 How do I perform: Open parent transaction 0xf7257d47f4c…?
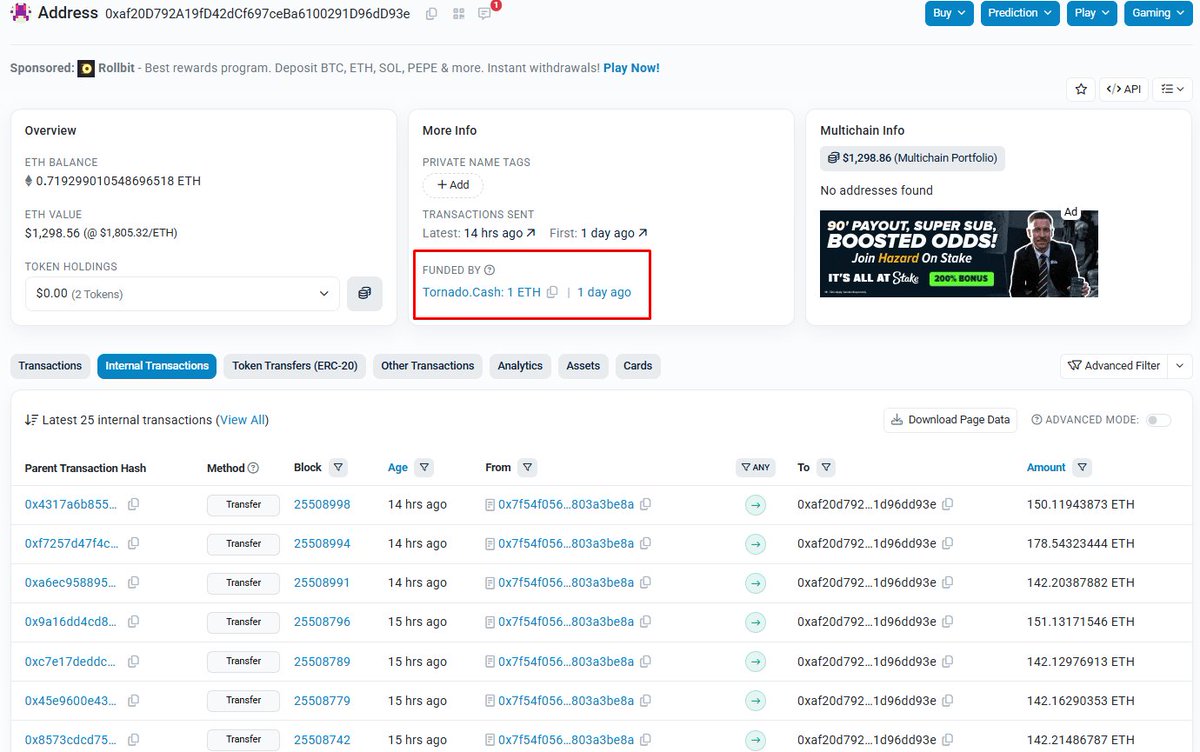coord(71,544)
